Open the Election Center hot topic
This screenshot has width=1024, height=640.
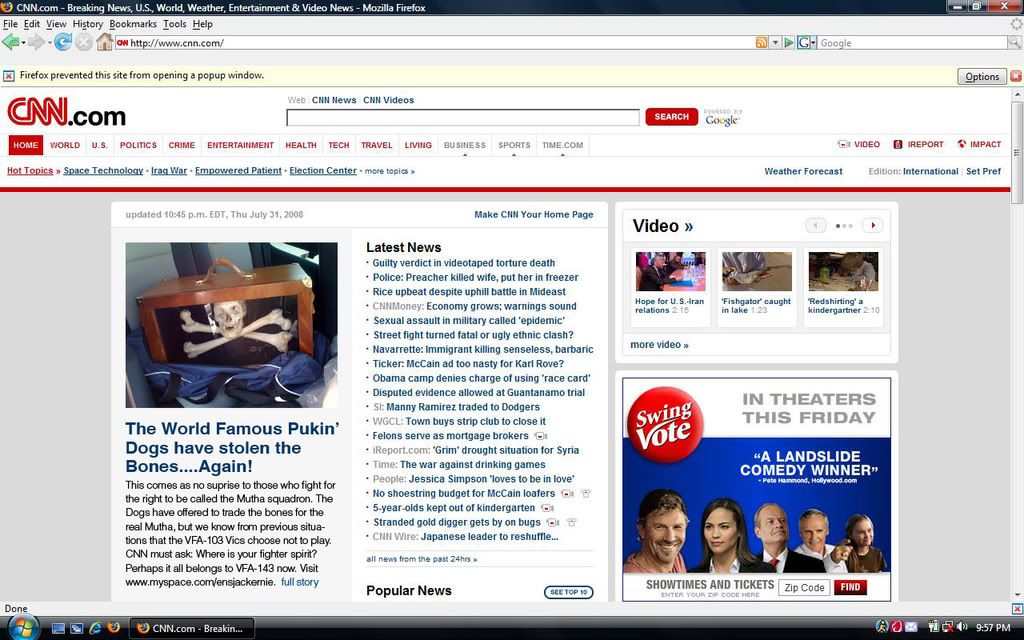[x=323, y=170]
